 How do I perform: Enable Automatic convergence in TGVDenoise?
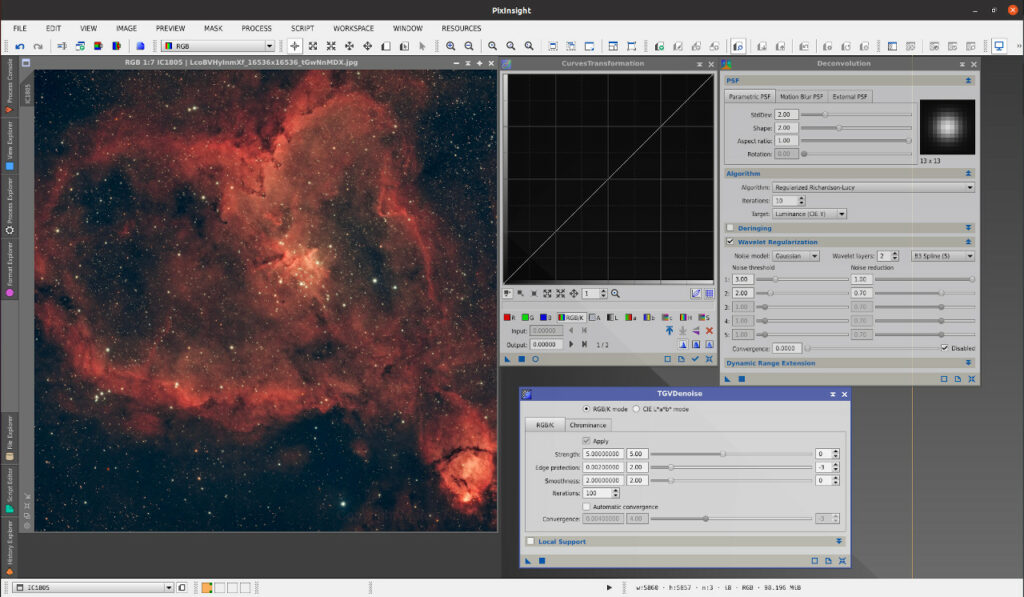pyautogui.click(x=587, y=507)
